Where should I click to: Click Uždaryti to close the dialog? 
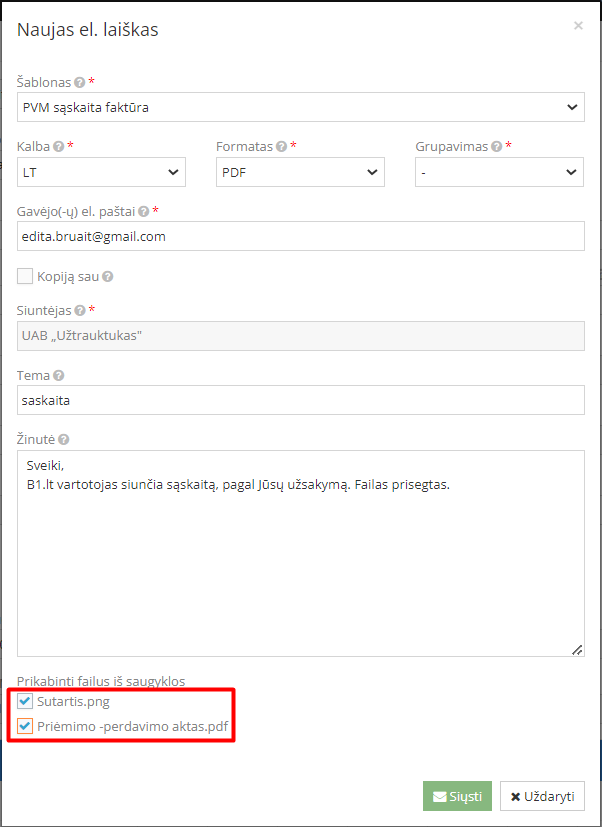(x=542, y=796)
